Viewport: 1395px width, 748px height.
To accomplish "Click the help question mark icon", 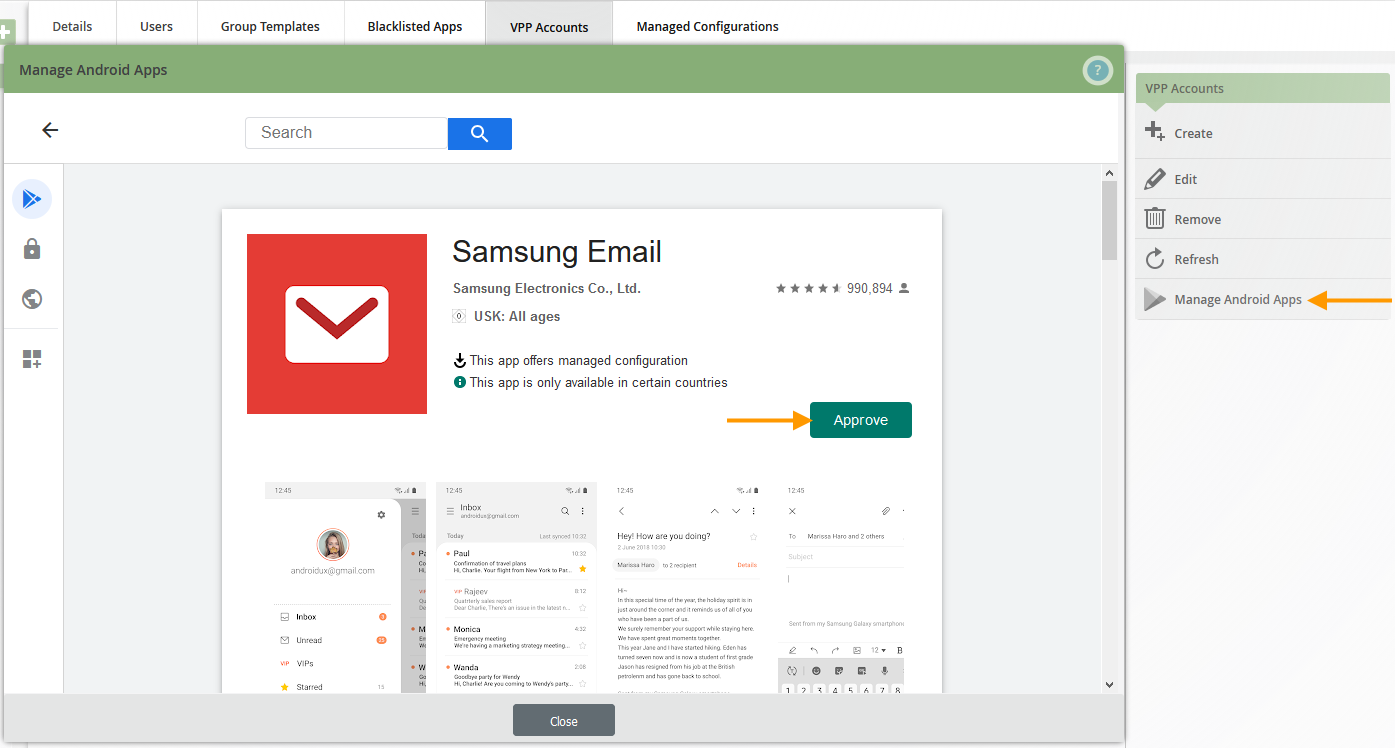I will (x=1097, y=70).
